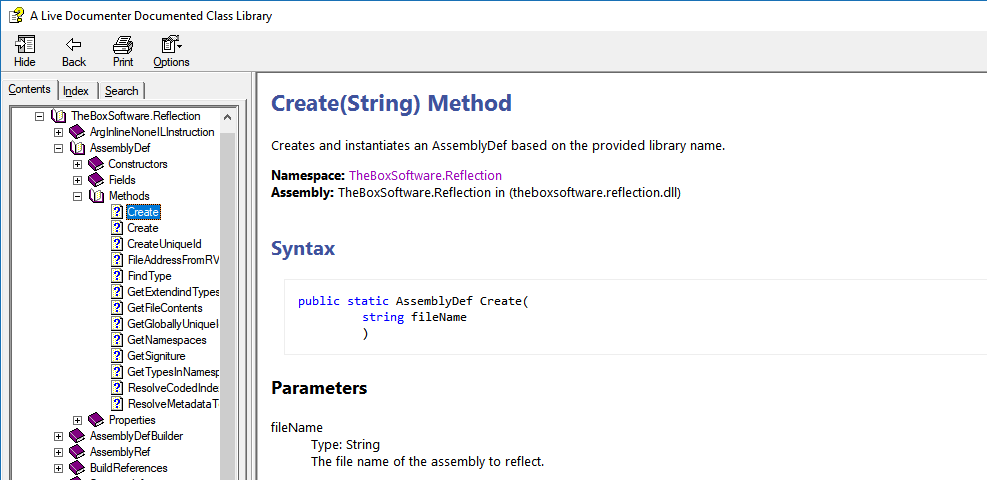Select the AssemblyDefBuilder tree item
The image size is (987, 480).
pyautogui.click(x=137, y=436)
